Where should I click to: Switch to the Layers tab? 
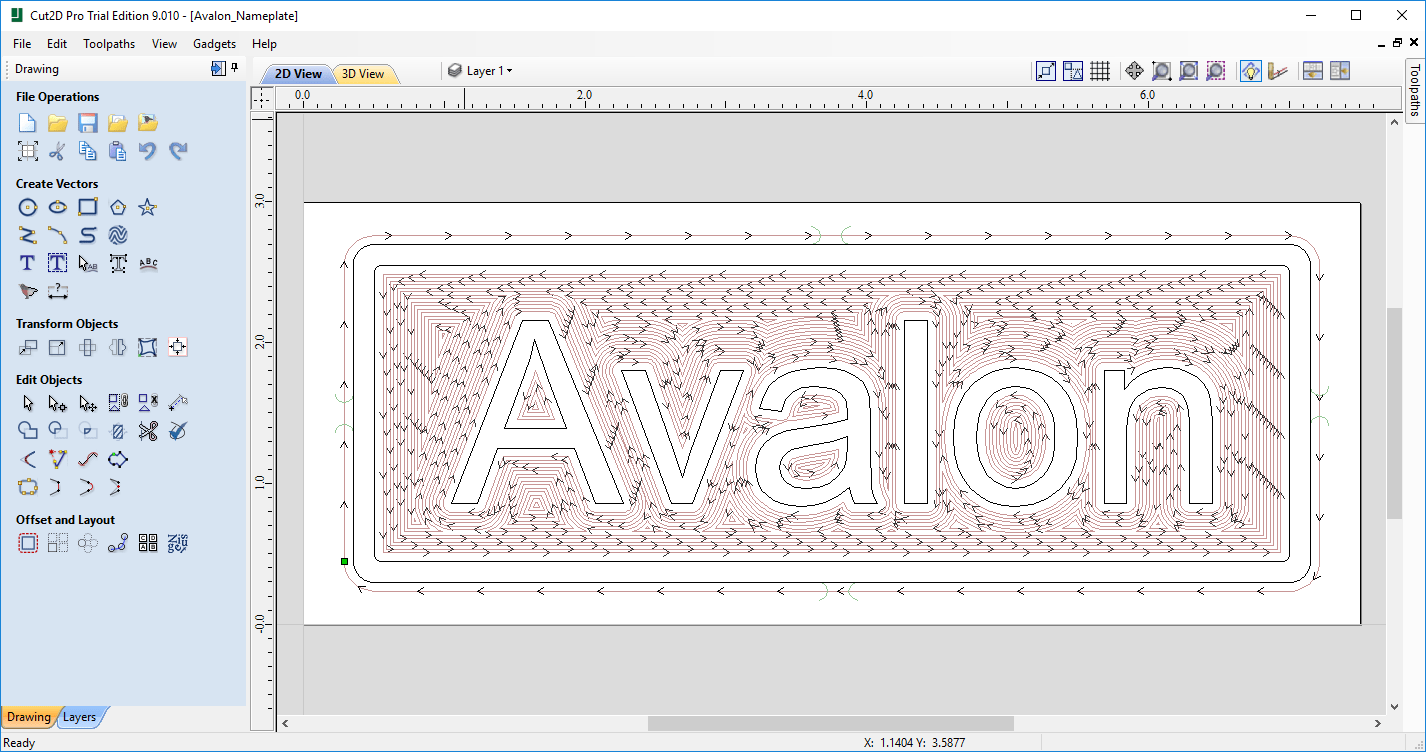pyautogui.click(x=80, y=717)
